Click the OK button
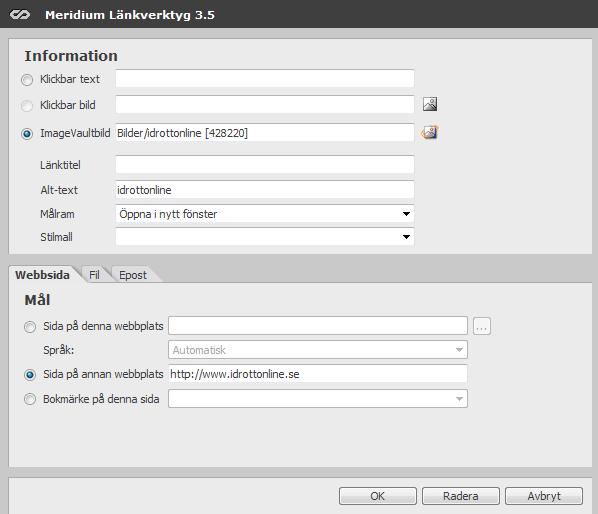This screenshot has height=514, width=598. [x=378, y=496]
